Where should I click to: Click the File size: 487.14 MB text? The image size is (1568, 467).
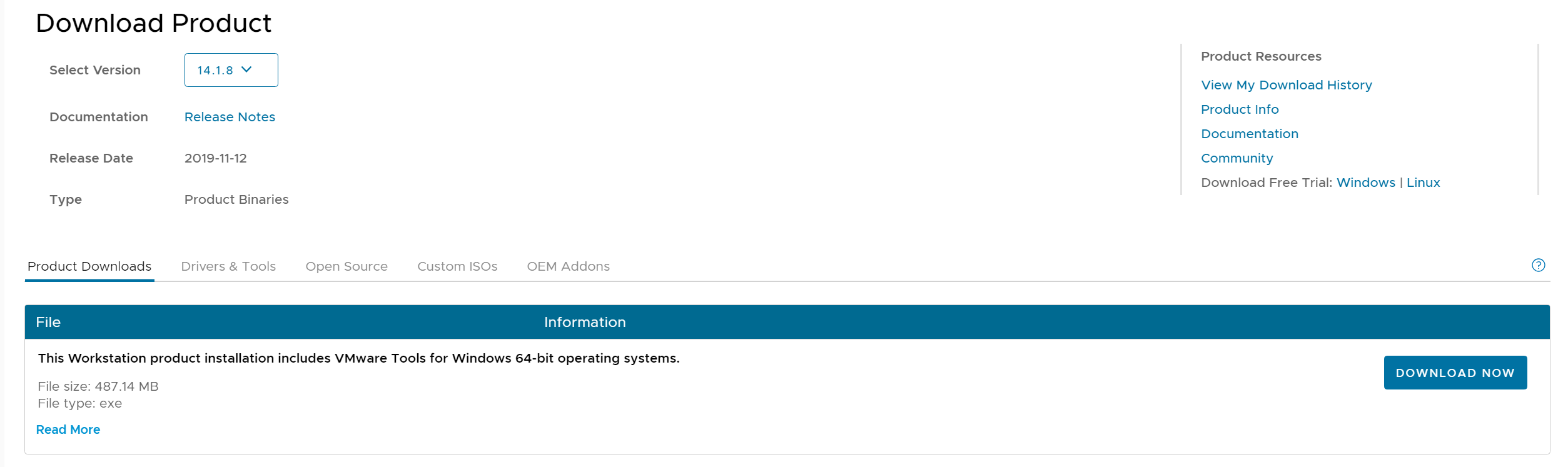98,386
